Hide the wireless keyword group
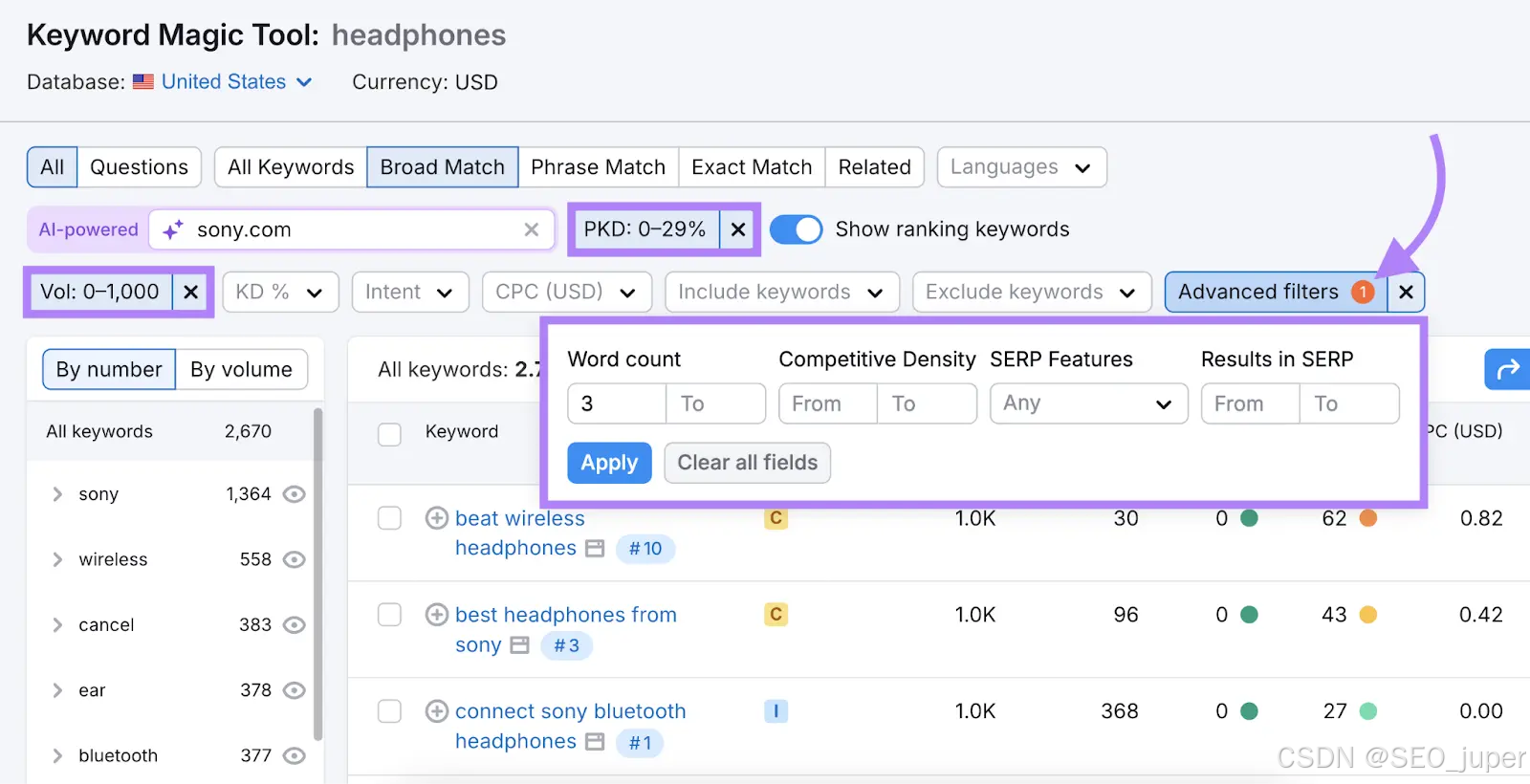This screenshot has height=784, width=1530. point(295,559)
